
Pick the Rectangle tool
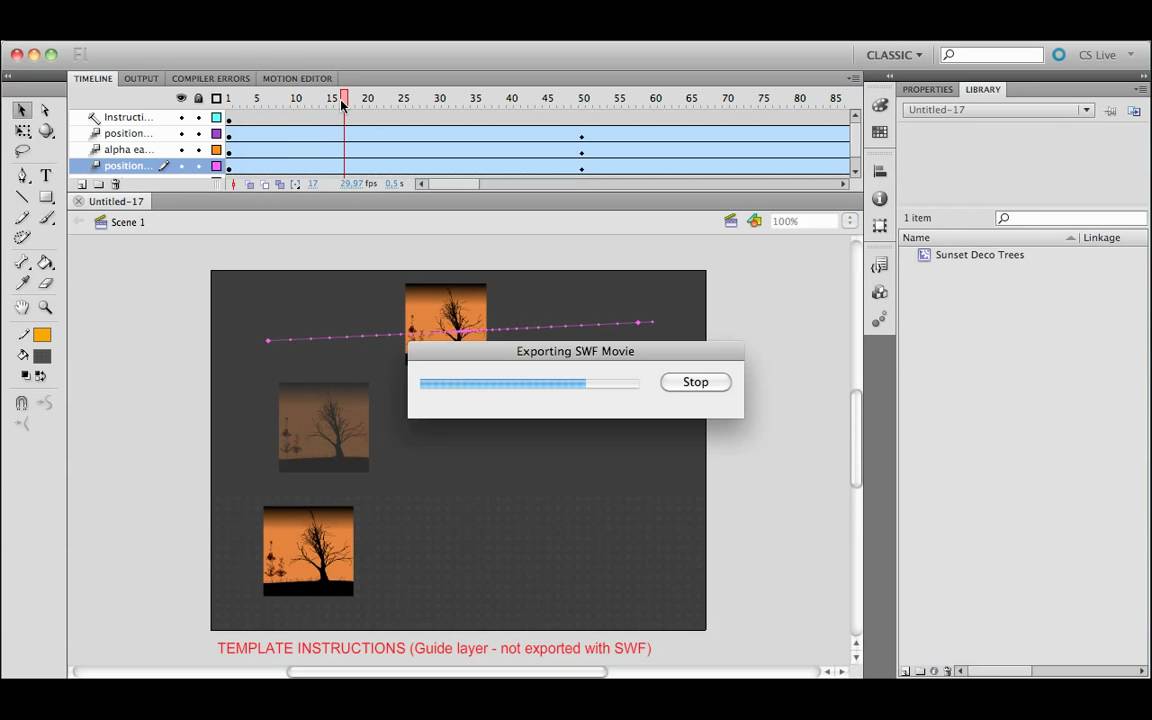coord(46,197)
